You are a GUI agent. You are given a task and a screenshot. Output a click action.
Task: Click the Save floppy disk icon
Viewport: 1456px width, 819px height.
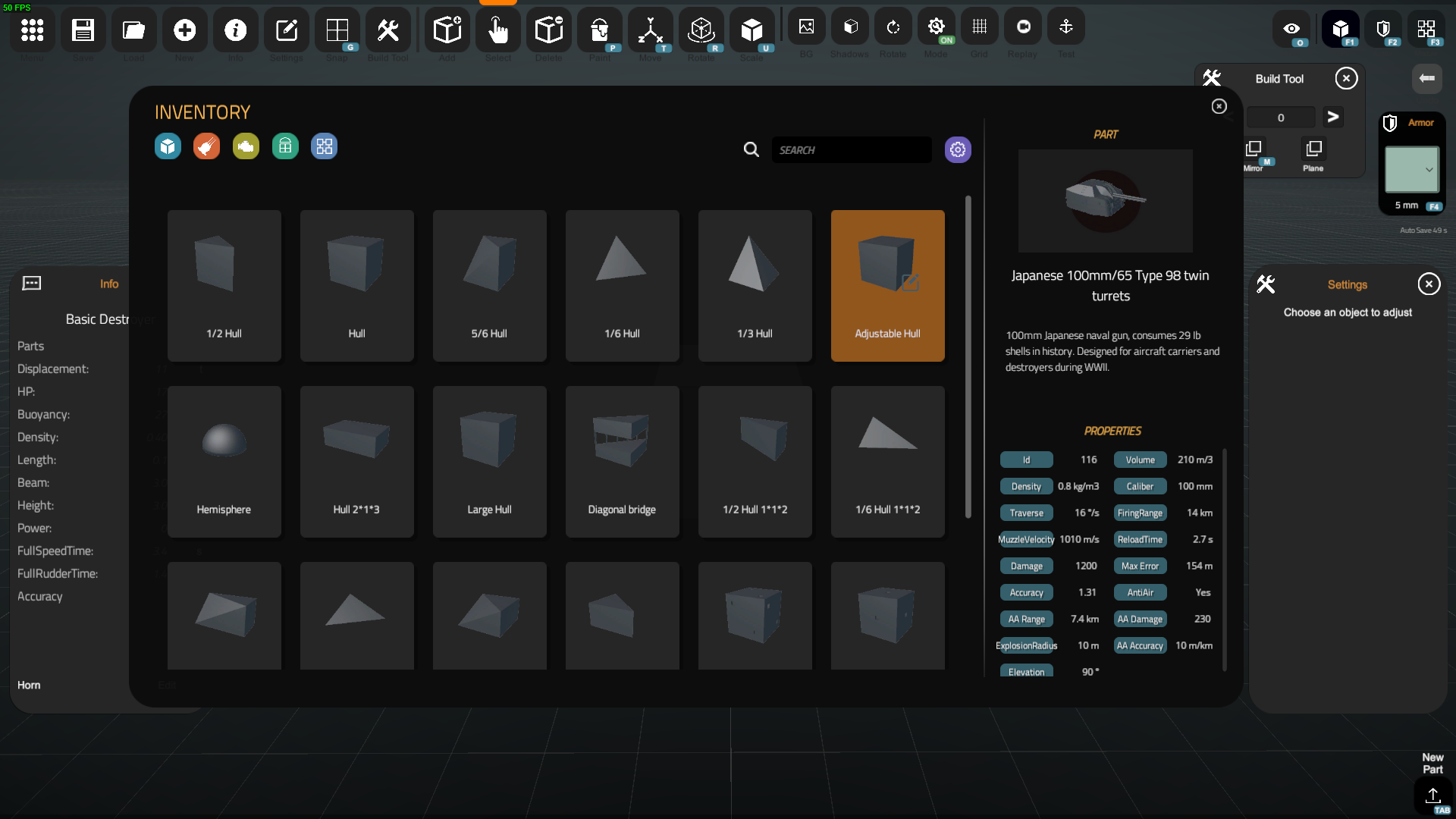pyautogui.click(x=83, y=30)
